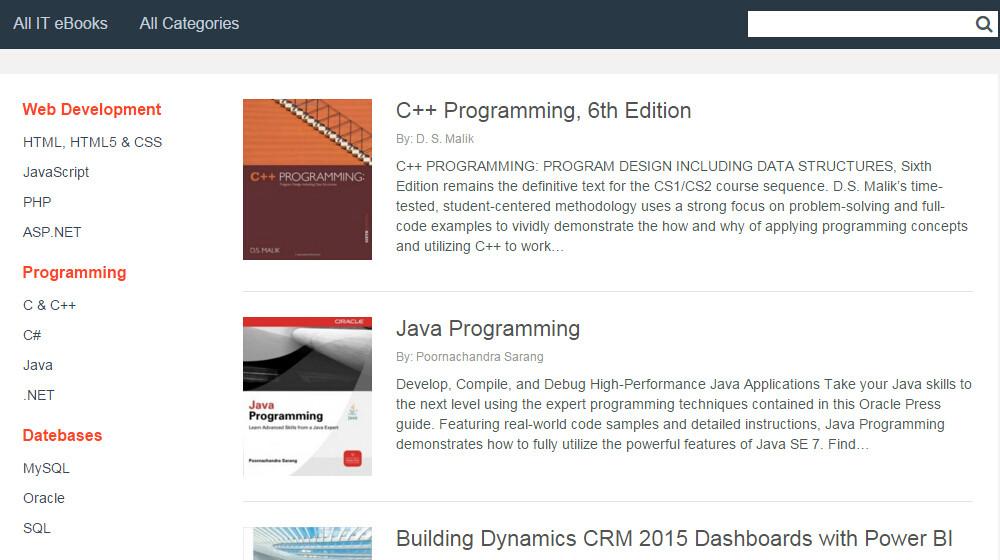Click the Java Programming book cover thumbnail
The width and height of the screenshot is (1000, 560).
[307, 396]
